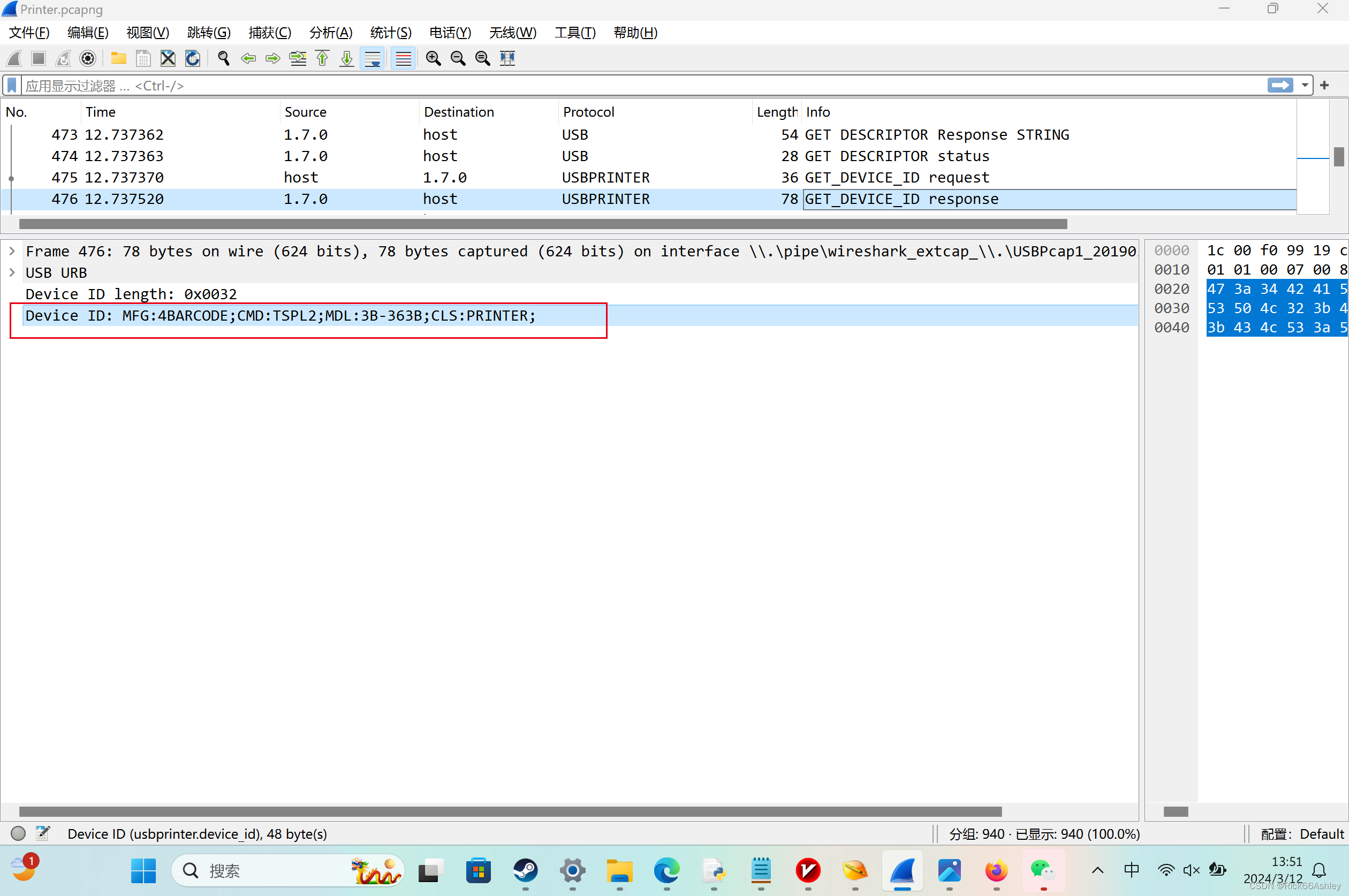Open the display filter history dropdown
The image size is (1349, 896).
[1305, 85]
